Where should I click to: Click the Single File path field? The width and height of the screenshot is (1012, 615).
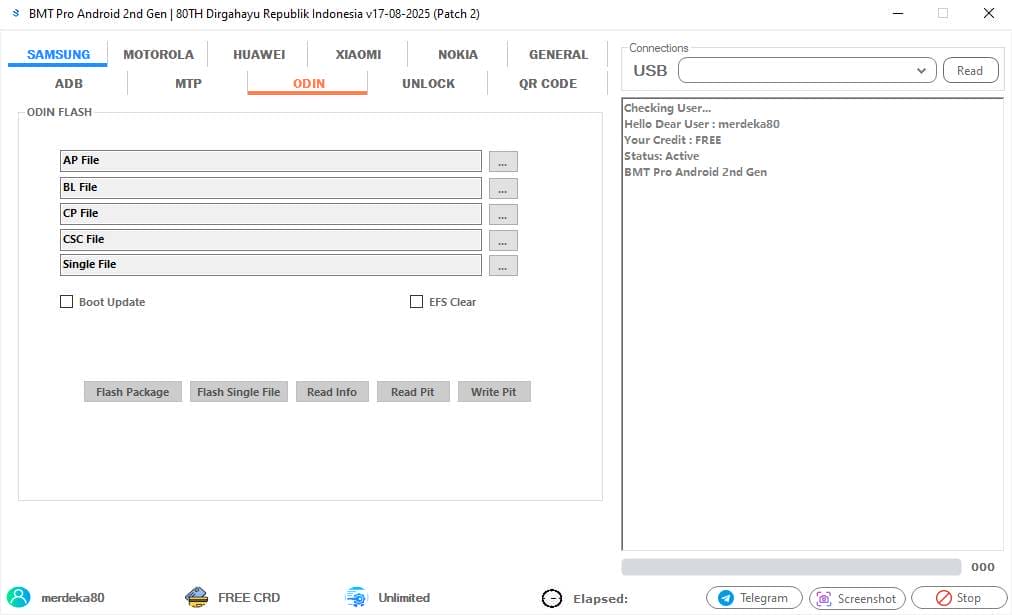[270, 265]
